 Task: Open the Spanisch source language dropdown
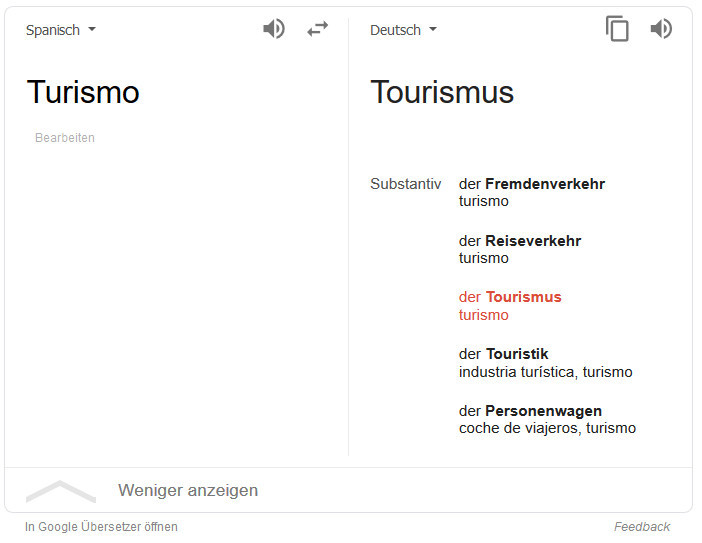[x=61, y=30]
